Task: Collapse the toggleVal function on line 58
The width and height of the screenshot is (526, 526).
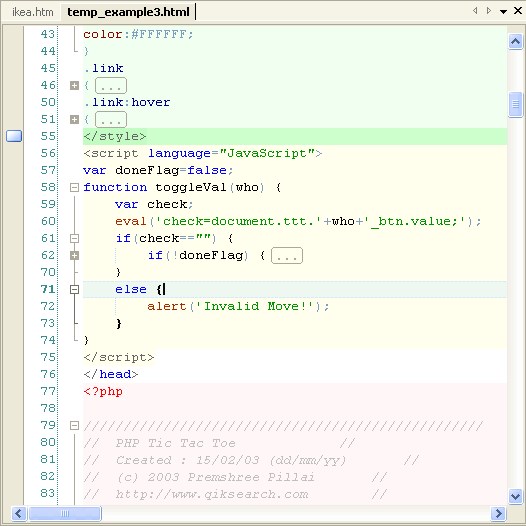Action: tap(74, 187)
